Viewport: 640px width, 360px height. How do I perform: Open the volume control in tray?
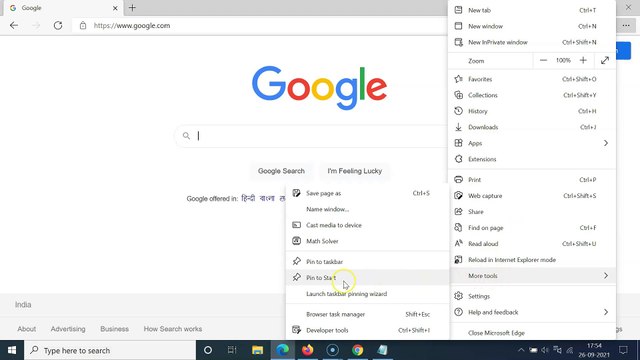(x=545, y=350)
